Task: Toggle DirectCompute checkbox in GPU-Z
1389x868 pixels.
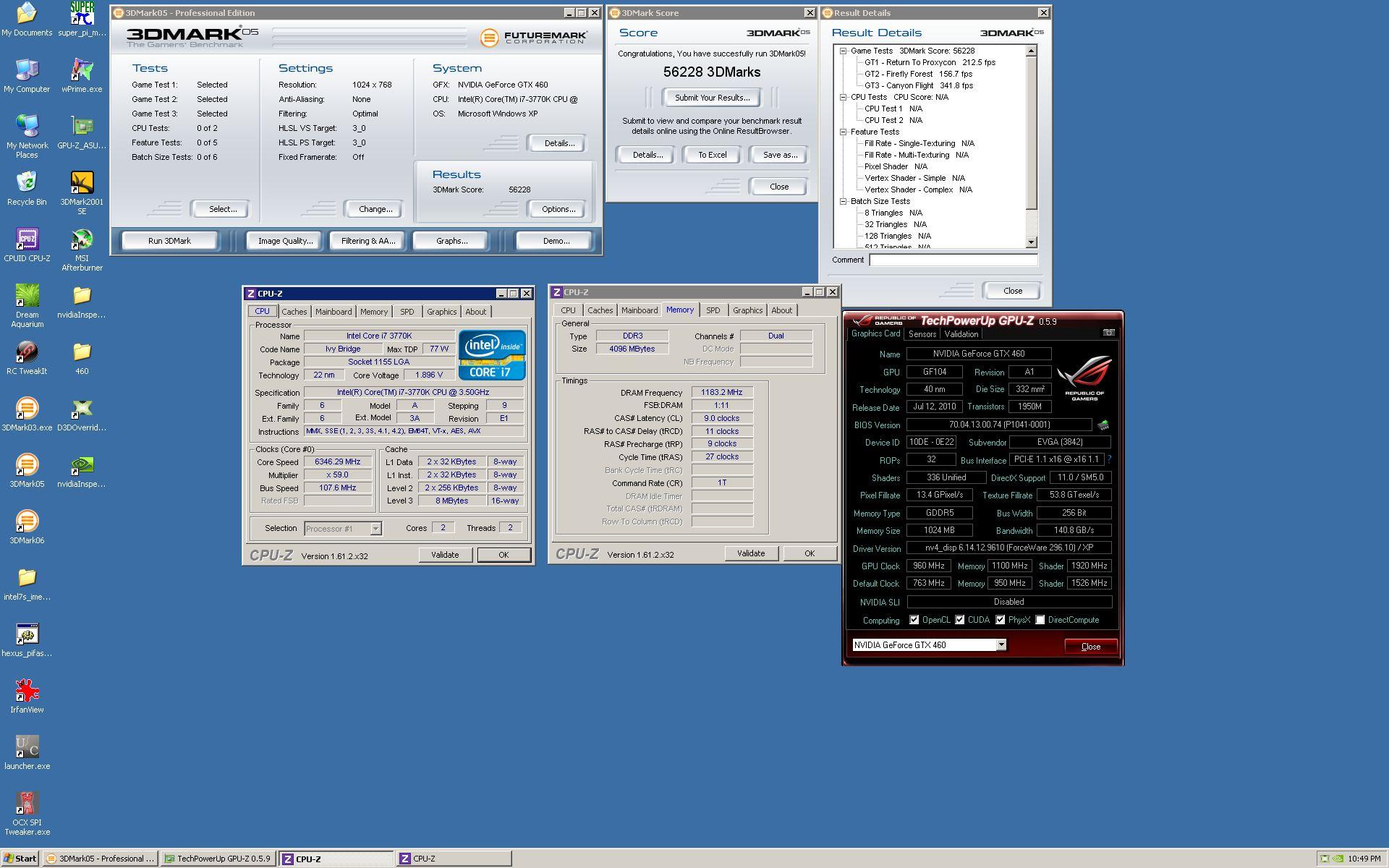Action: click(1040, 620)
